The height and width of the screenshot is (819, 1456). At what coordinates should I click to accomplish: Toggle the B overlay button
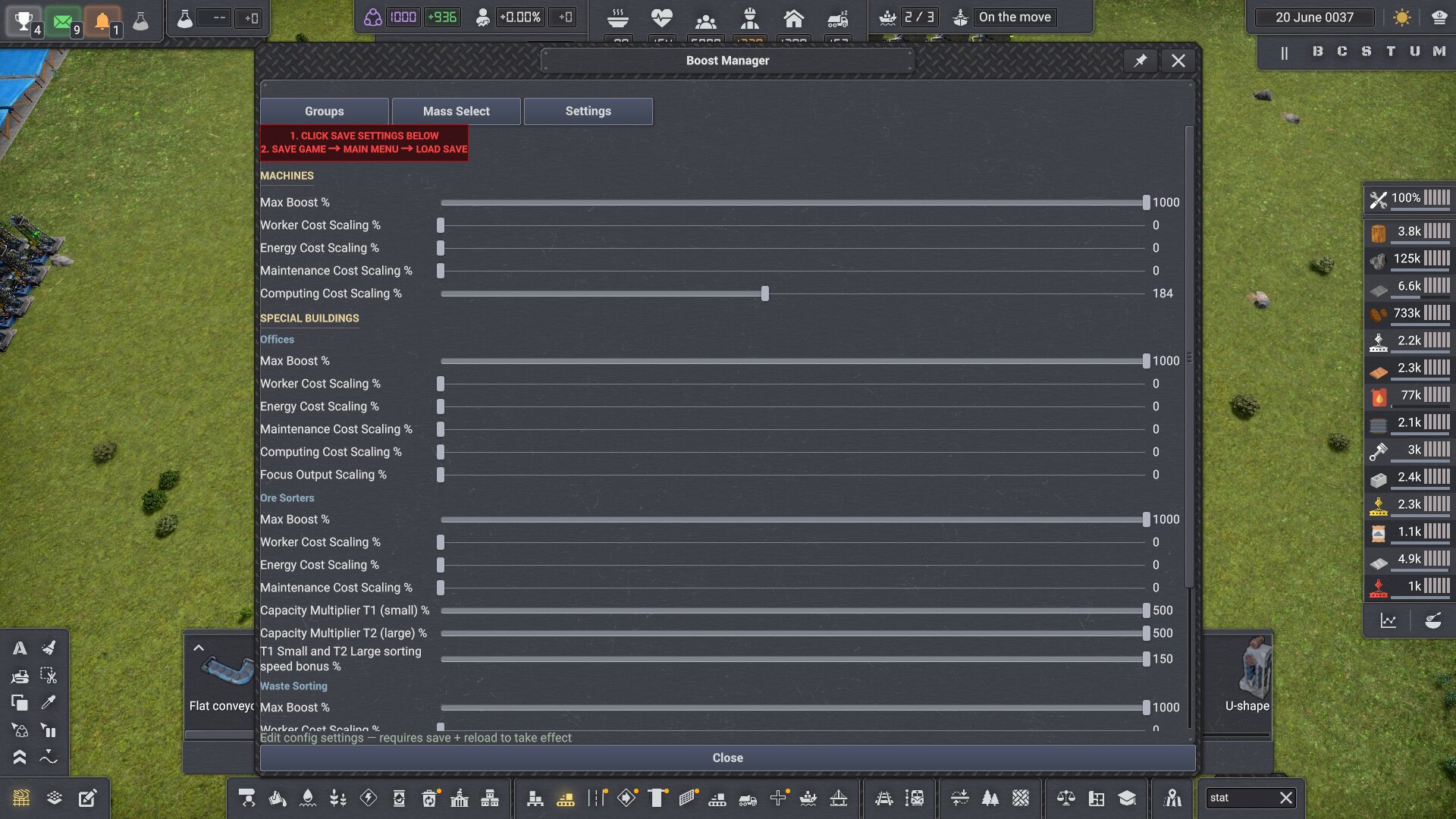1317,52
